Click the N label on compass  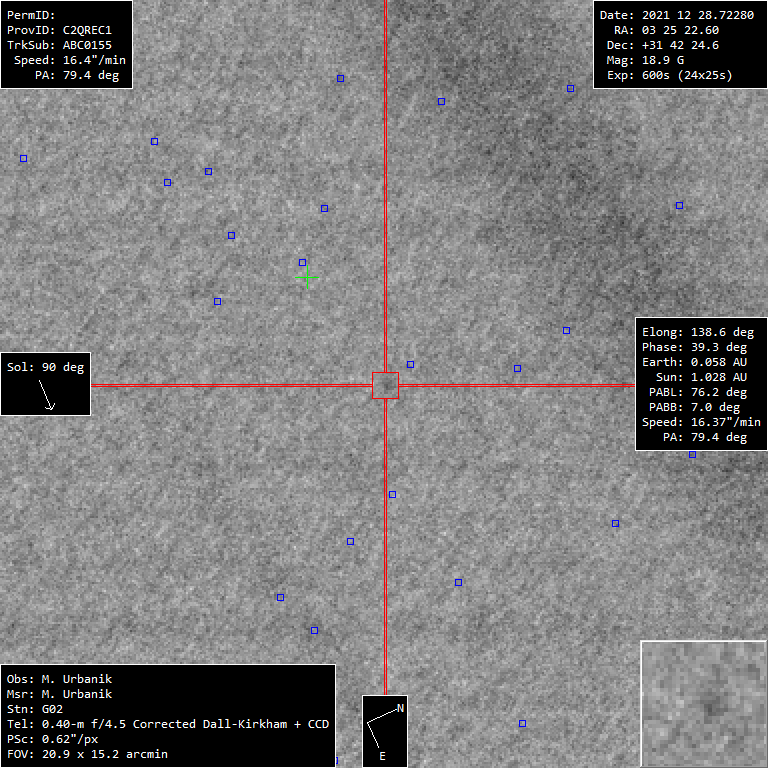pos(400,708)
